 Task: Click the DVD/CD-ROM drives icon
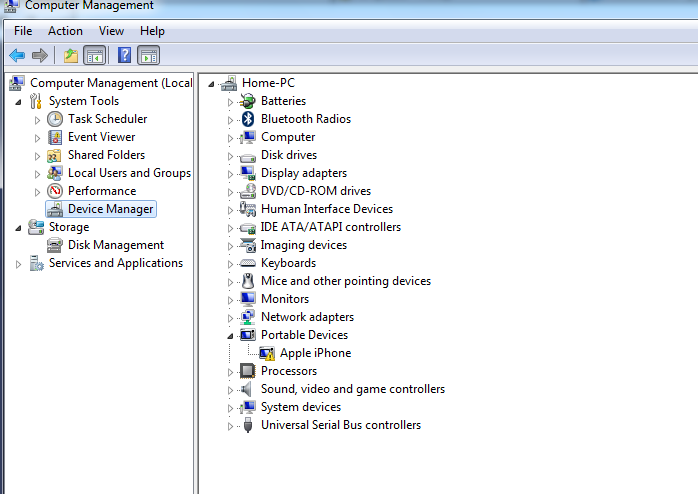coord(248,191)
